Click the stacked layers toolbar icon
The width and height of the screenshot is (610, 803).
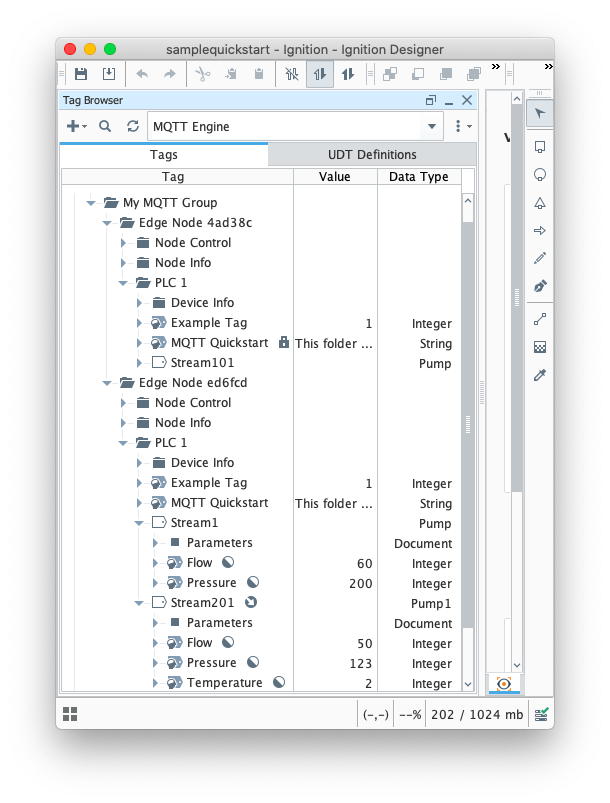[x=474, y=74]
